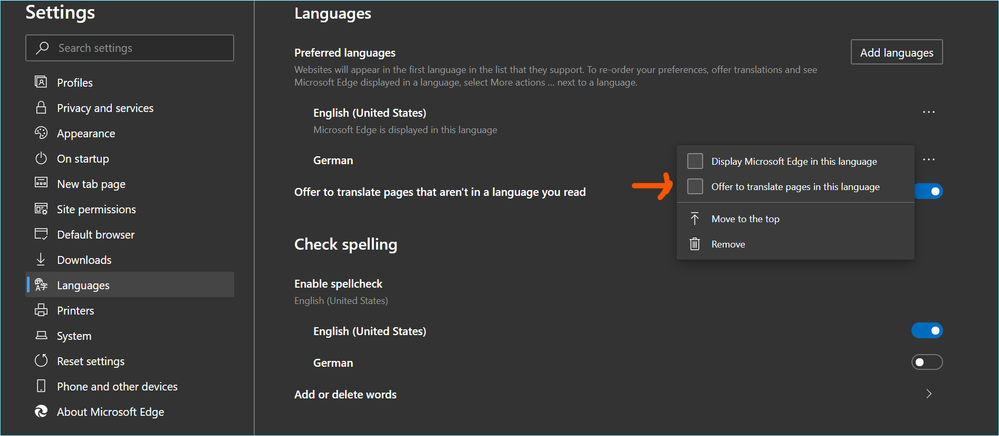Click the Phone and other devices icon

[x=41, y=386]
